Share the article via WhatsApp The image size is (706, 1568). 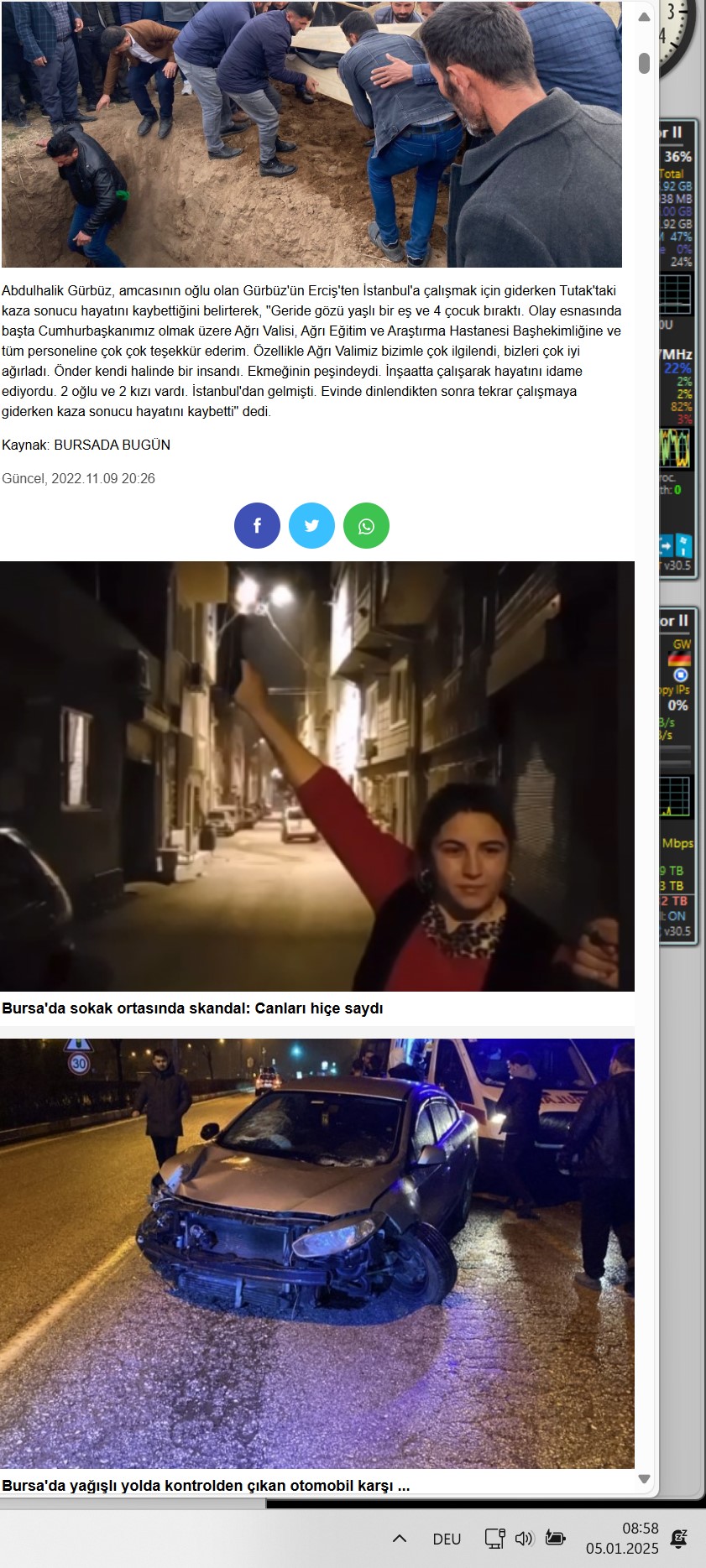[366, 526]
